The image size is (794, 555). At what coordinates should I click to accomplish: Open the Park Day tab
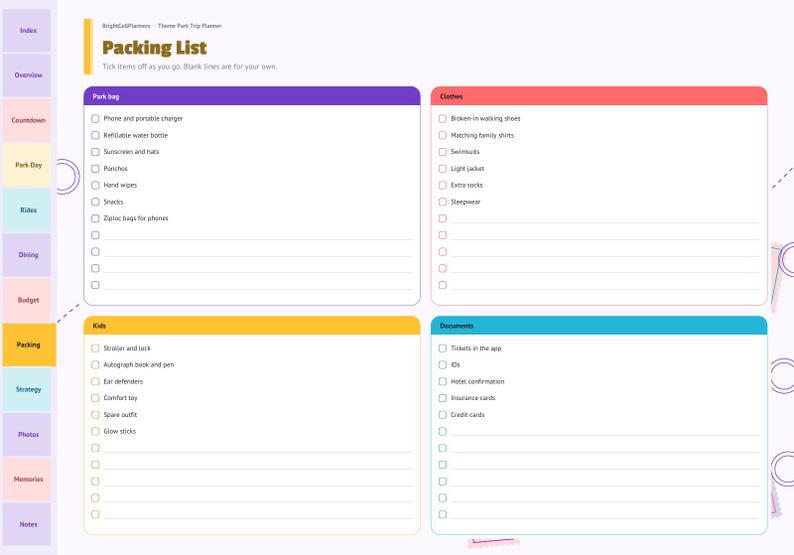click(x=27, y=165)
